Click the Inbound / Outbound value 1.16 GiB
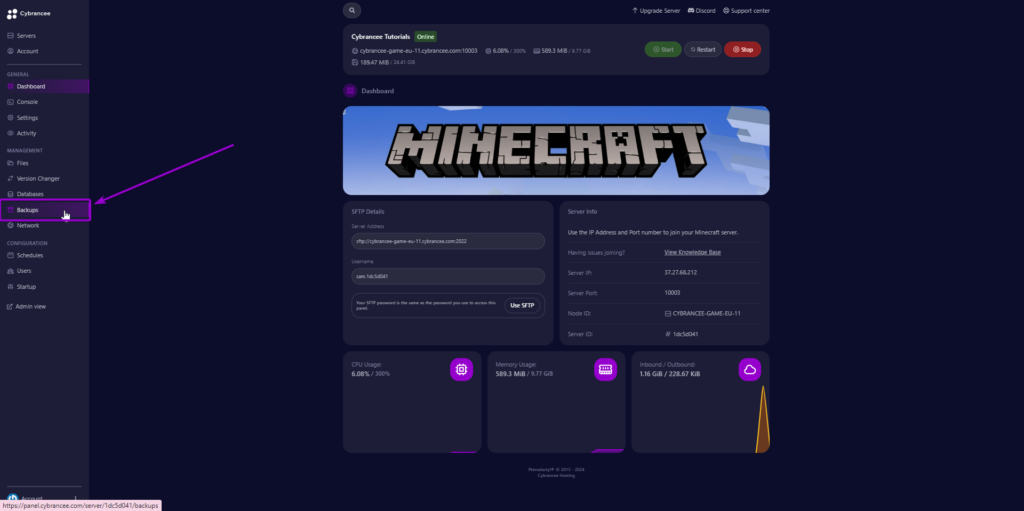 [x=651, y=374]
